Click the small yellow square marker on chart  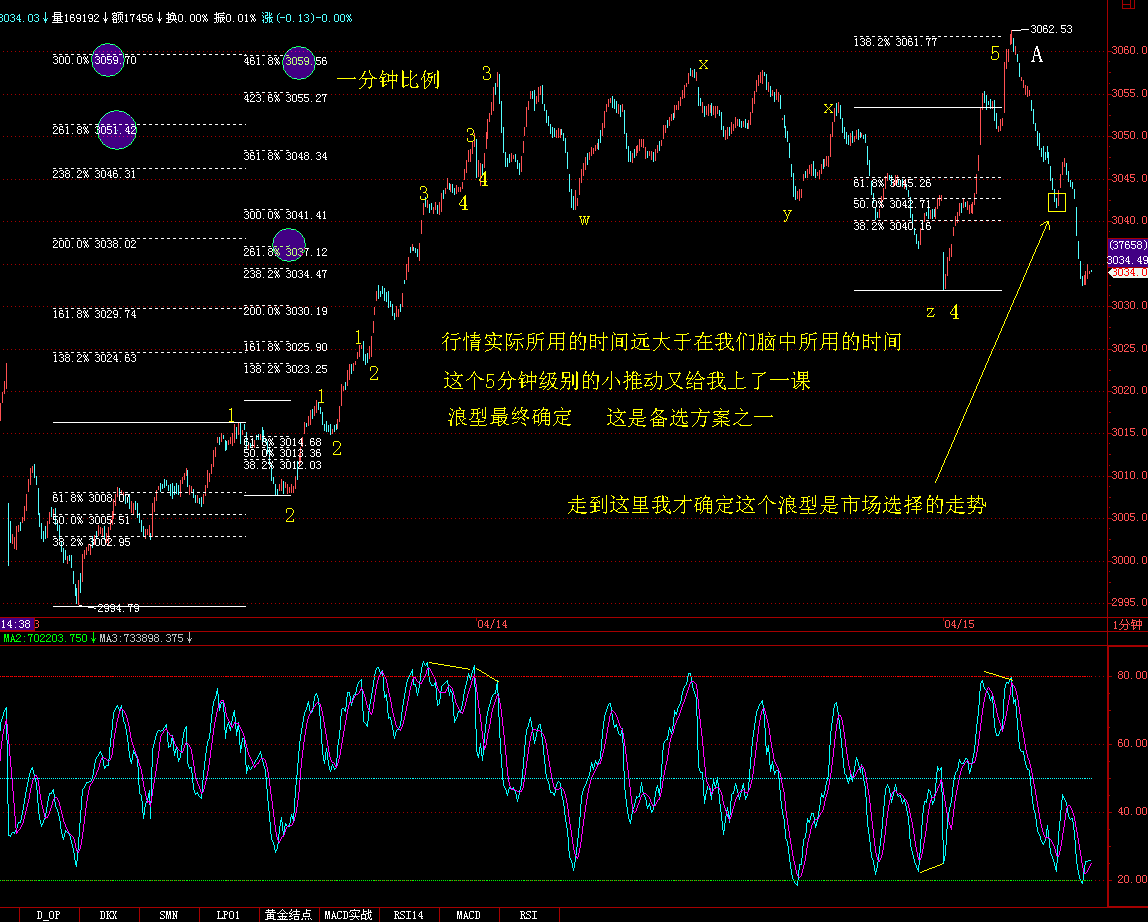[x=1057, y=202]
